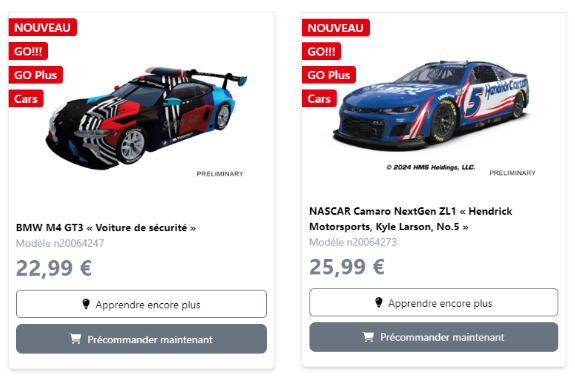The height and width of the screenshot is (376, 575).
Task: Preorder the BMW M4 GT3 safety car
Action: pos(141,339)
